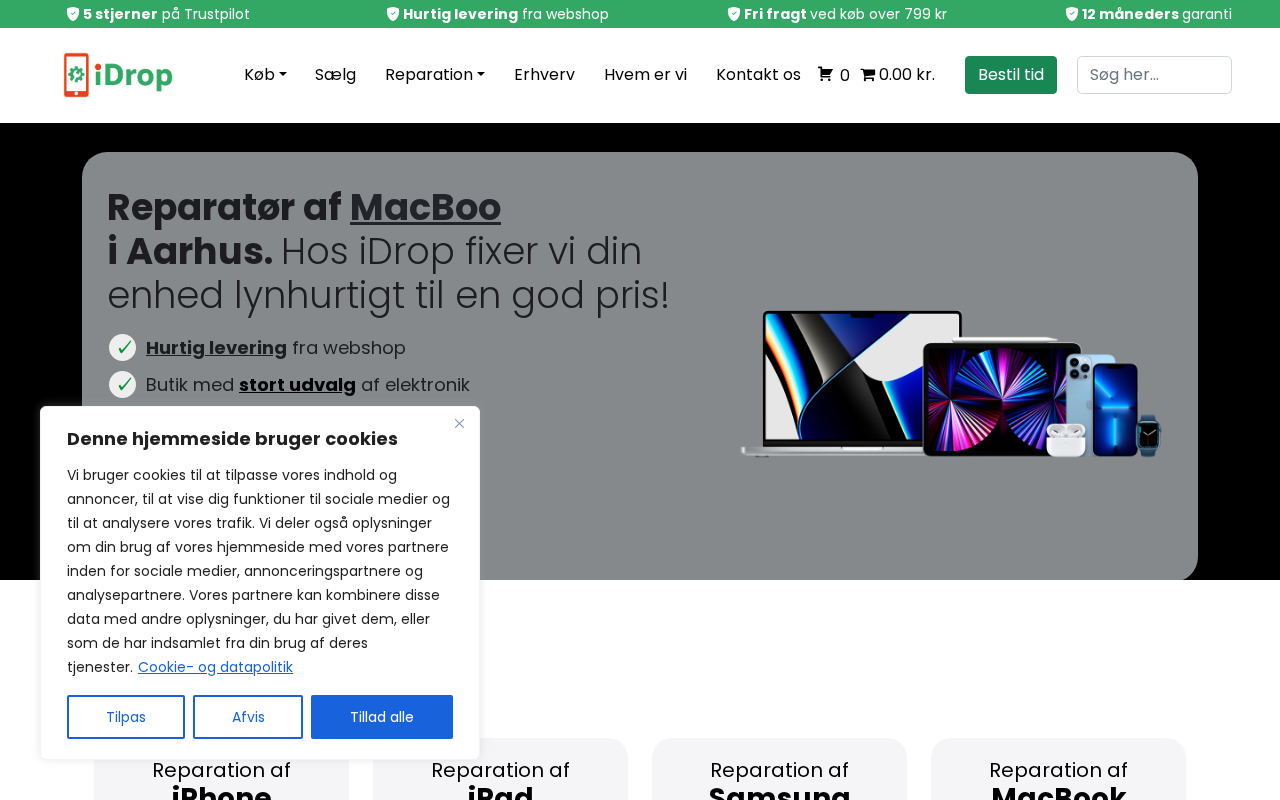Expand the Køb dropdown menu
This screenshot has height=800, width=1280.
(265, 75)
